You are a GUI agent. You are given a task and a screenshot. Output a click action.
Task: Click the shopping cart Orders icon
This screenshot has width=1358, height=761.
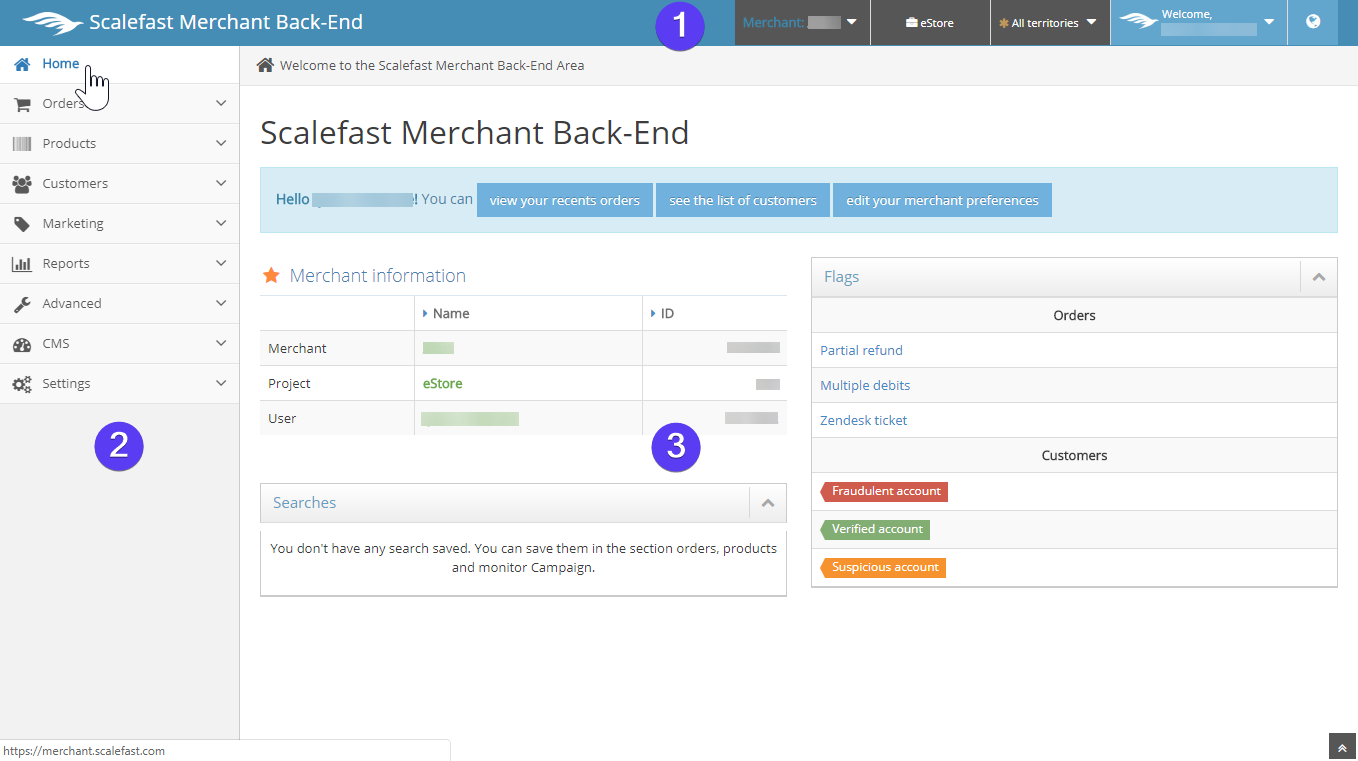click(x=22, y=104)
